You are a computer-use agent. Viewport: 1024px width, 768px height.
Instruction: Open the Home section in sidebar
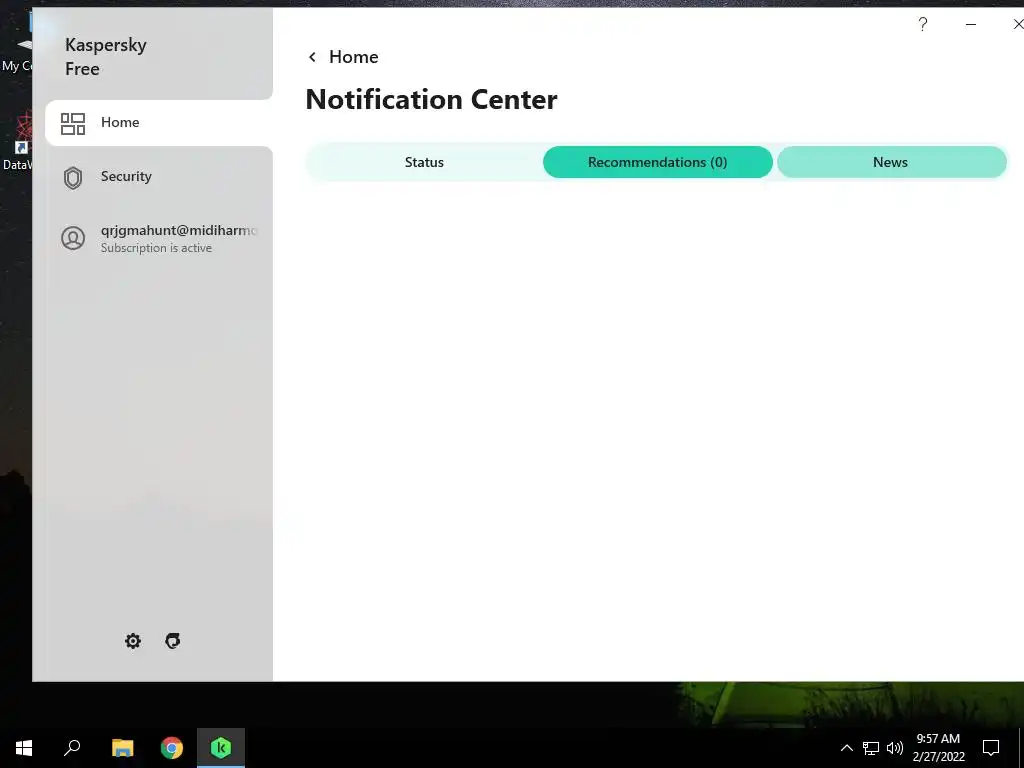coord(159,123)
